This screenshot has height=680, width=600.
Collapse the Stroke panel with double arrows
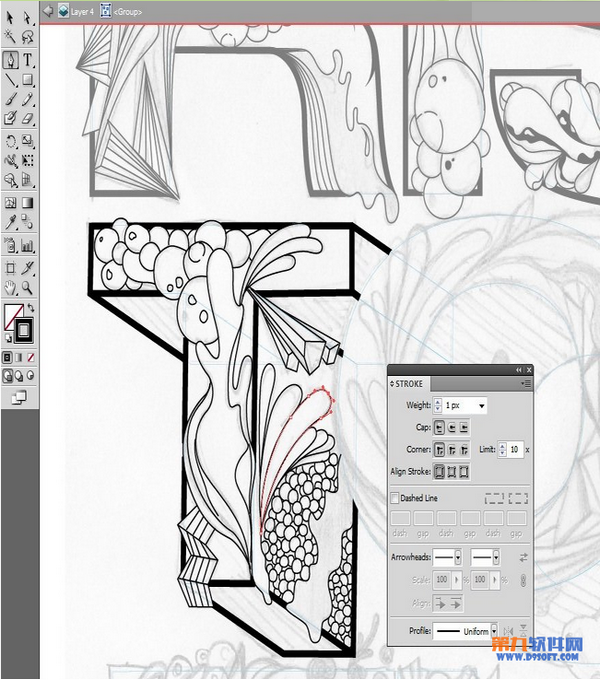519,370
